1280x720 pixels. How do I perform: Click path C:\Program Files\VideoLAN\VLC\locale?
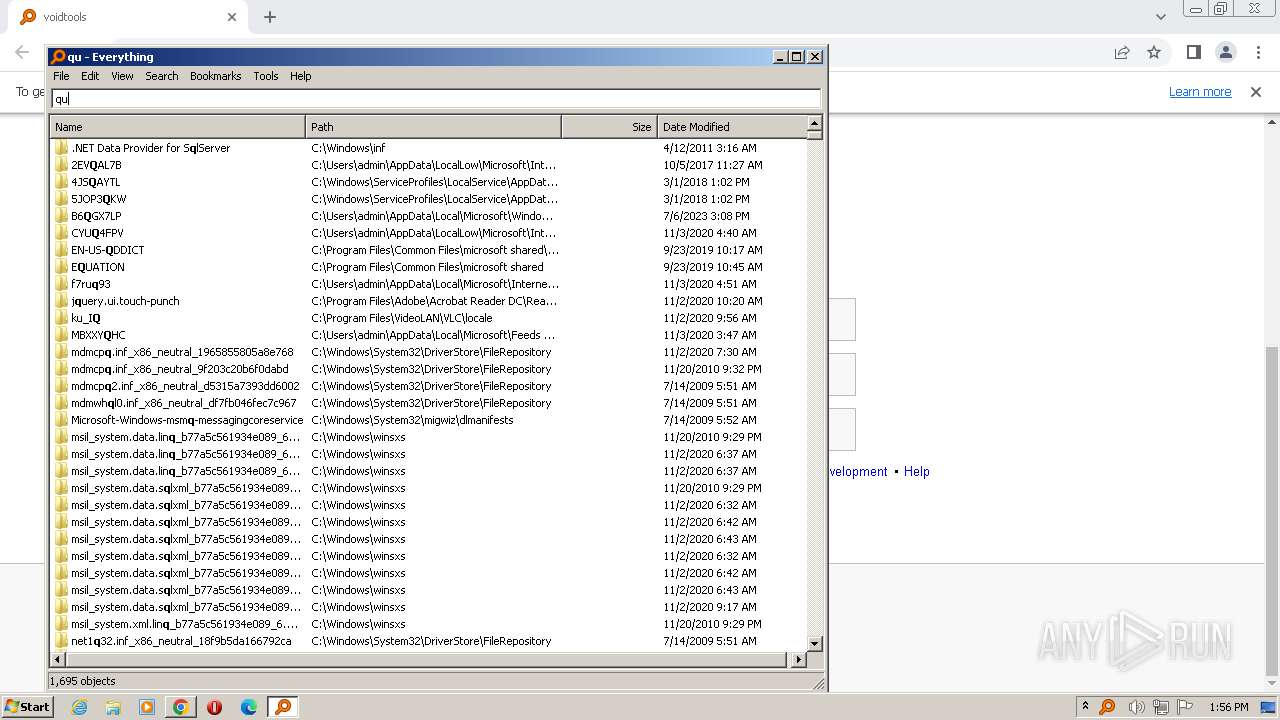click(401, 318)
